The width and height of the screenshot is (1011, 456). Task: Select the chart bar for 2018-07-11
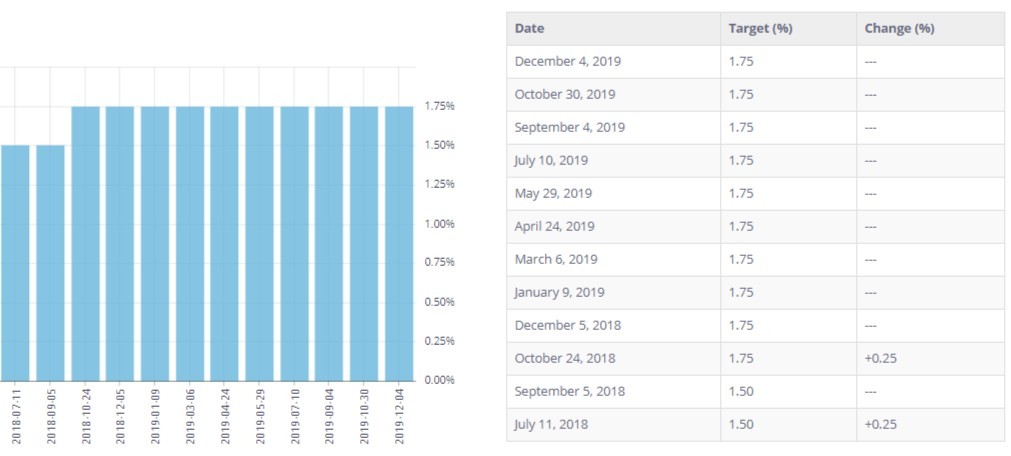[14, 262]
